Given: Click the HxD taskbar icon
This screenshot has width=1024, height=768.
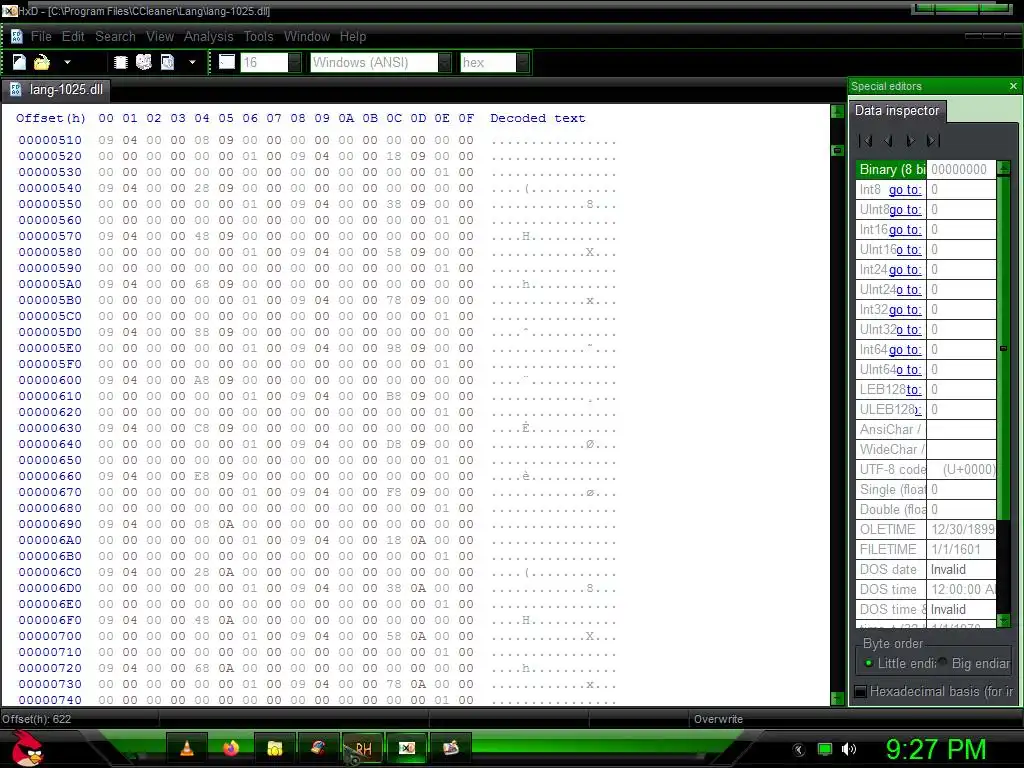Looking at the screenshot, I should coord(407,748).
